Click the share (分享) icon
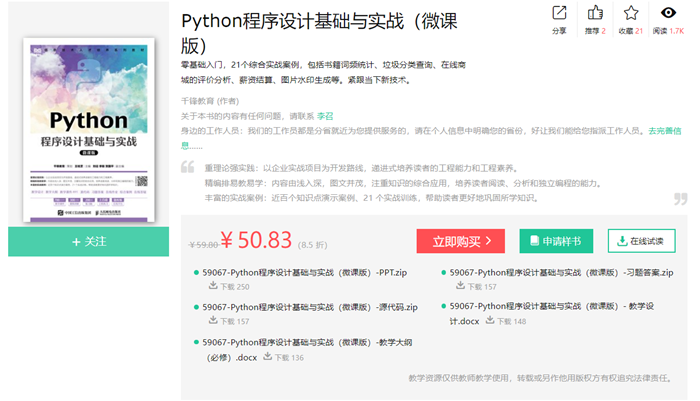 pyautogui.click(x=559, y=13)
